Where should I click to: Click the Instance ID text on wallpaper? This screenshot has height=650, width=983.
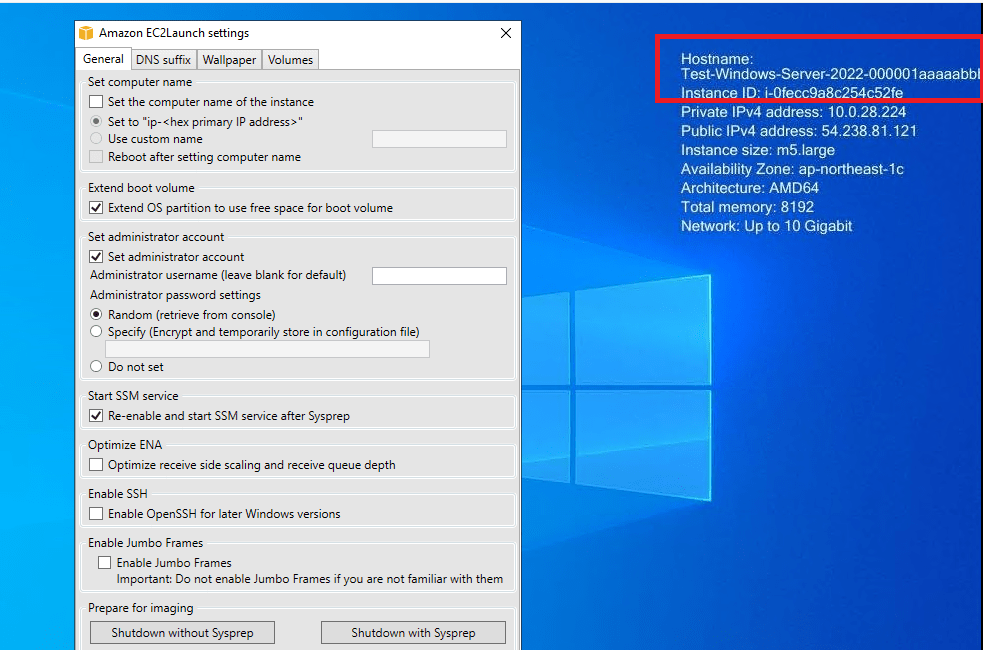pyautogui.click(x=792, y=93)
